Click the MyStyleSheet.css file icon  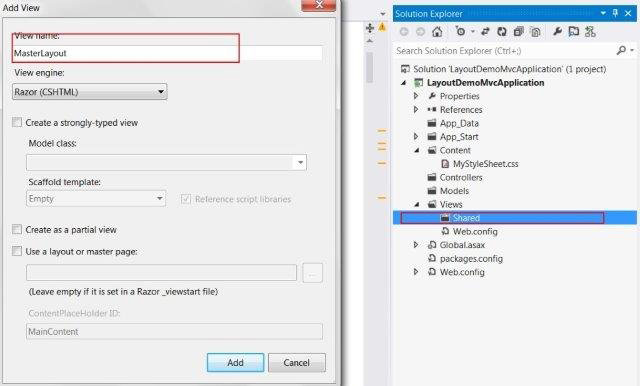[445, 164]
